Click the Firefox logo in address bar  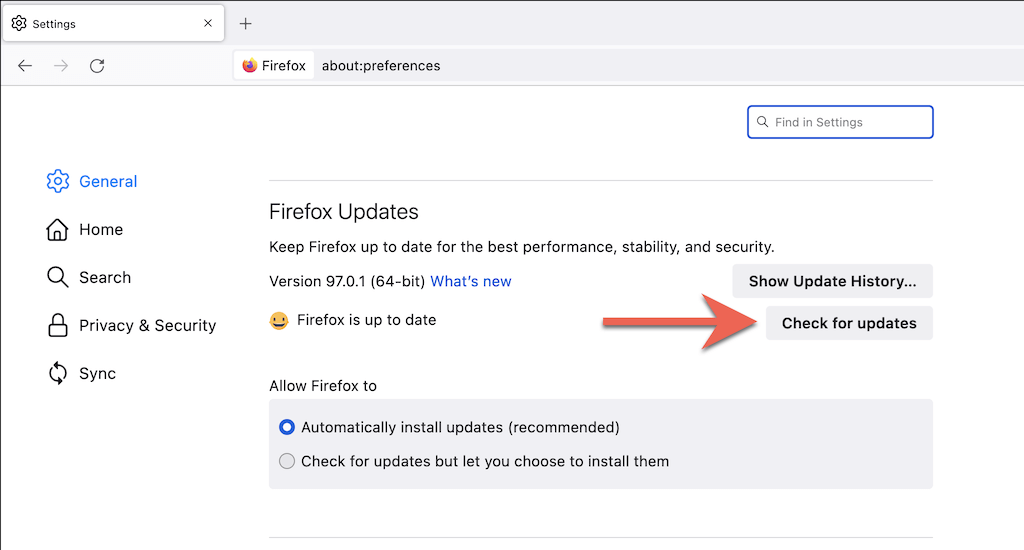point(250,66)
